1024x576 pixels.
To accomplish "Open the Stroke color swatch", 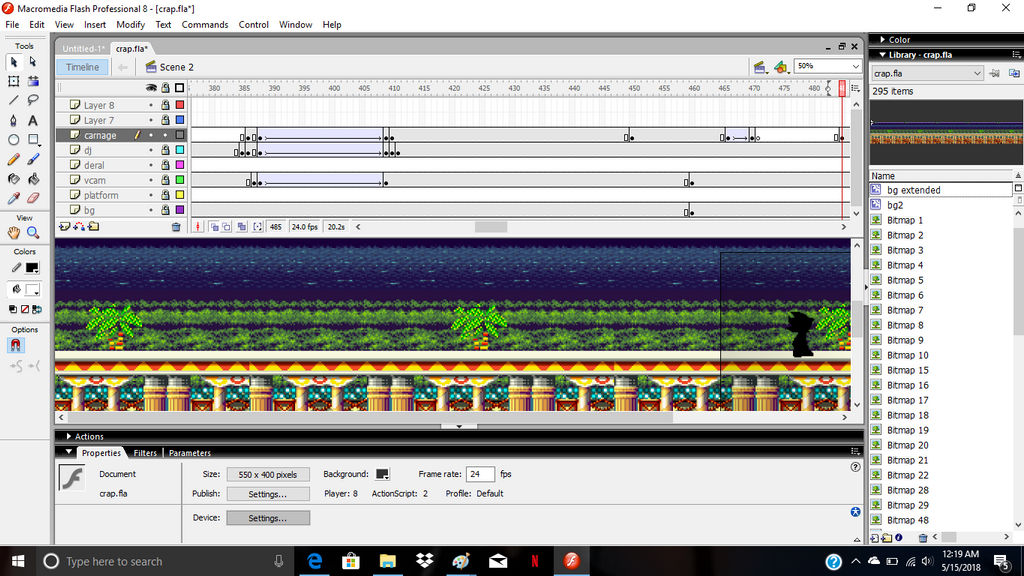I will (x=31, y=268).
